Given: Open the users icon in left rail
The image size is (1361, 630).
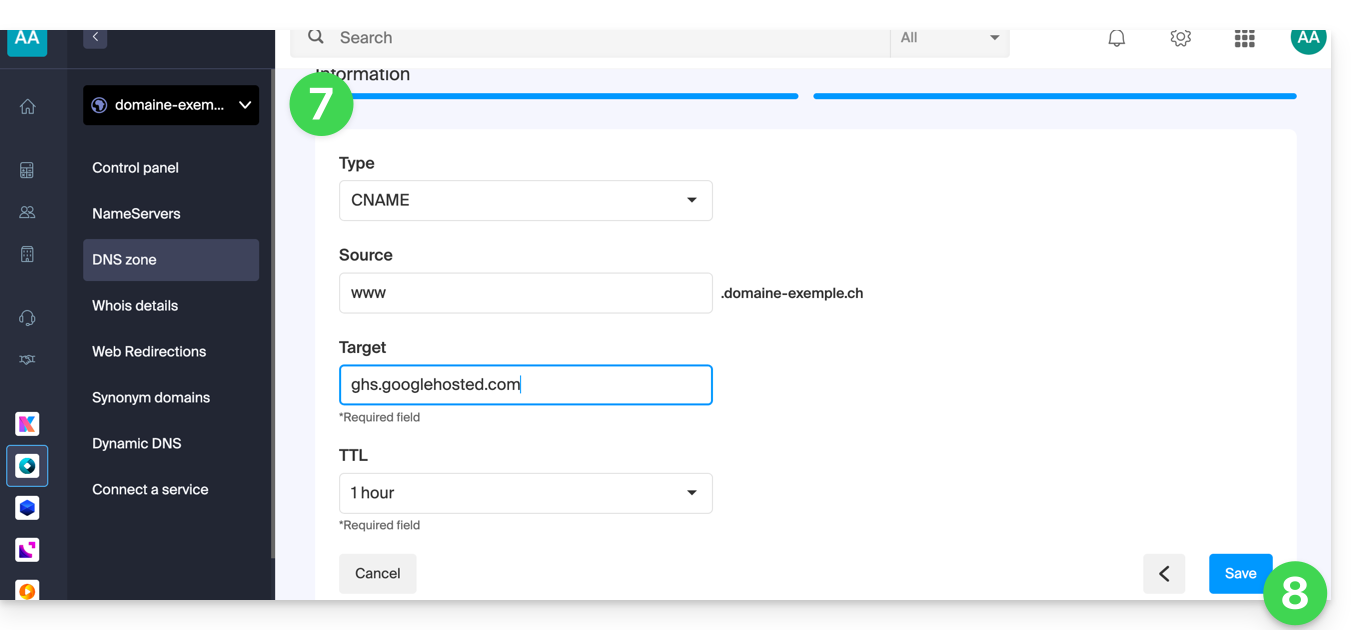Looking at the screenshot, I should [27, 212].
